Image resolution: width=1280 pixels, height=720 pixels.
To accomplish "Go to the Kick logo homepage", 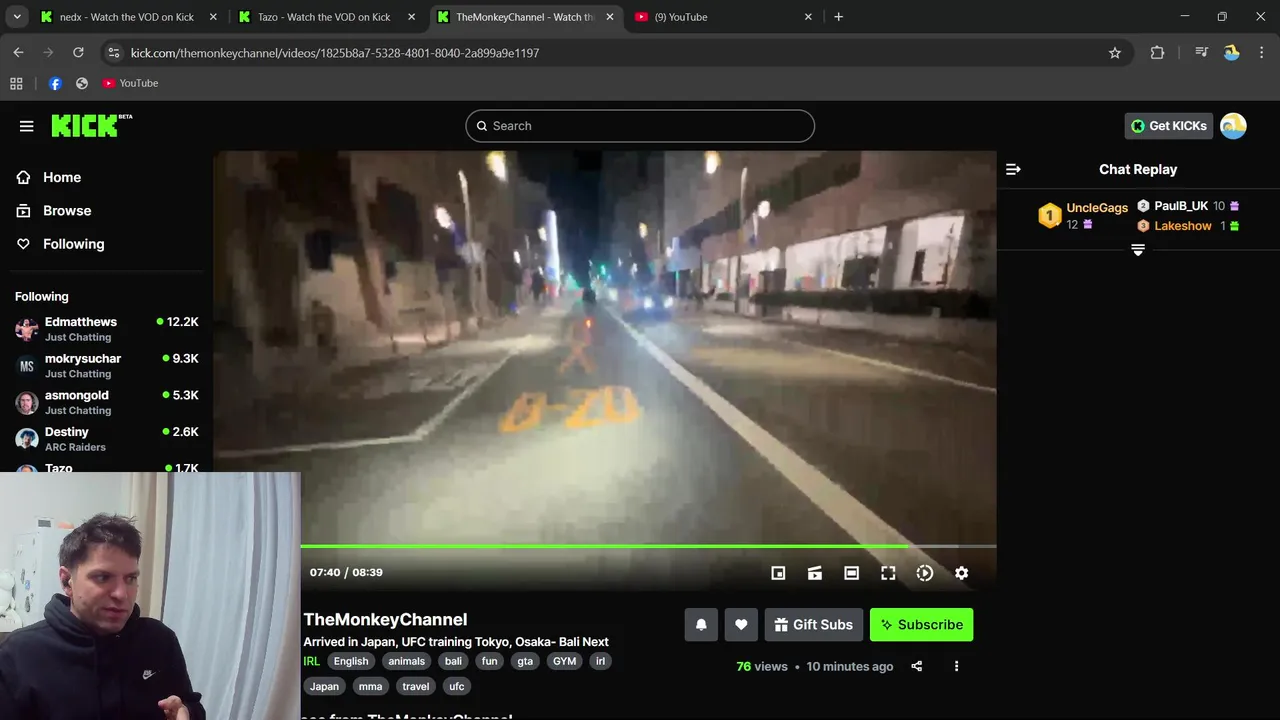I will 91,125.
